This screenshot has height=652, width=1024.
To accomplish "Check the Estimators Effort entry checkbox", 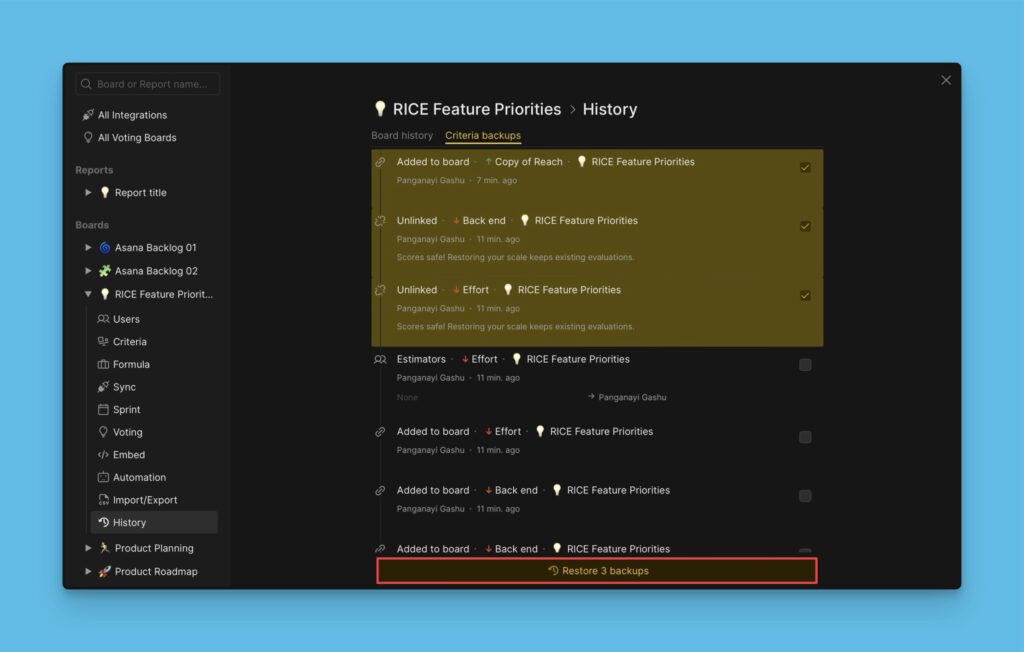I will (805, 364).
